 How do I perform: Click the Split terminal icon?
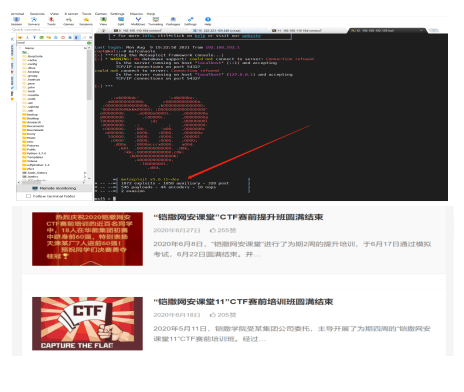pyautogui.click(x=121, y=21)
